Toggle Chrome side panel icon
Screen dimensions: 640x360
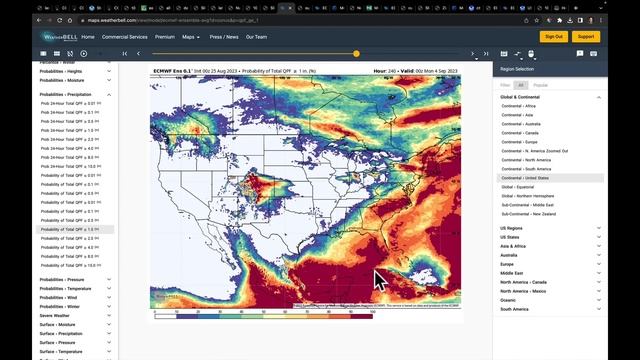click(580, 20)
